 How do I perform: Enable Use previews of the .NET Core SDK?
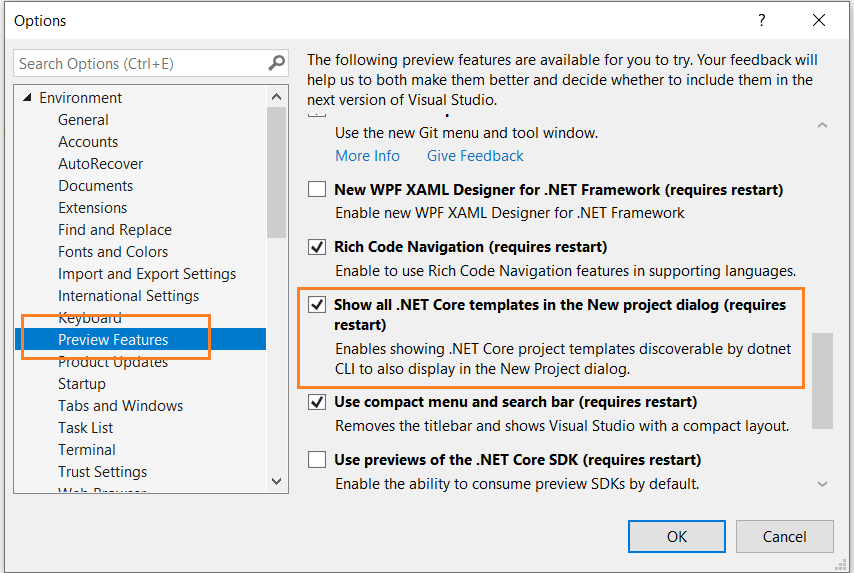pos(317,460)
